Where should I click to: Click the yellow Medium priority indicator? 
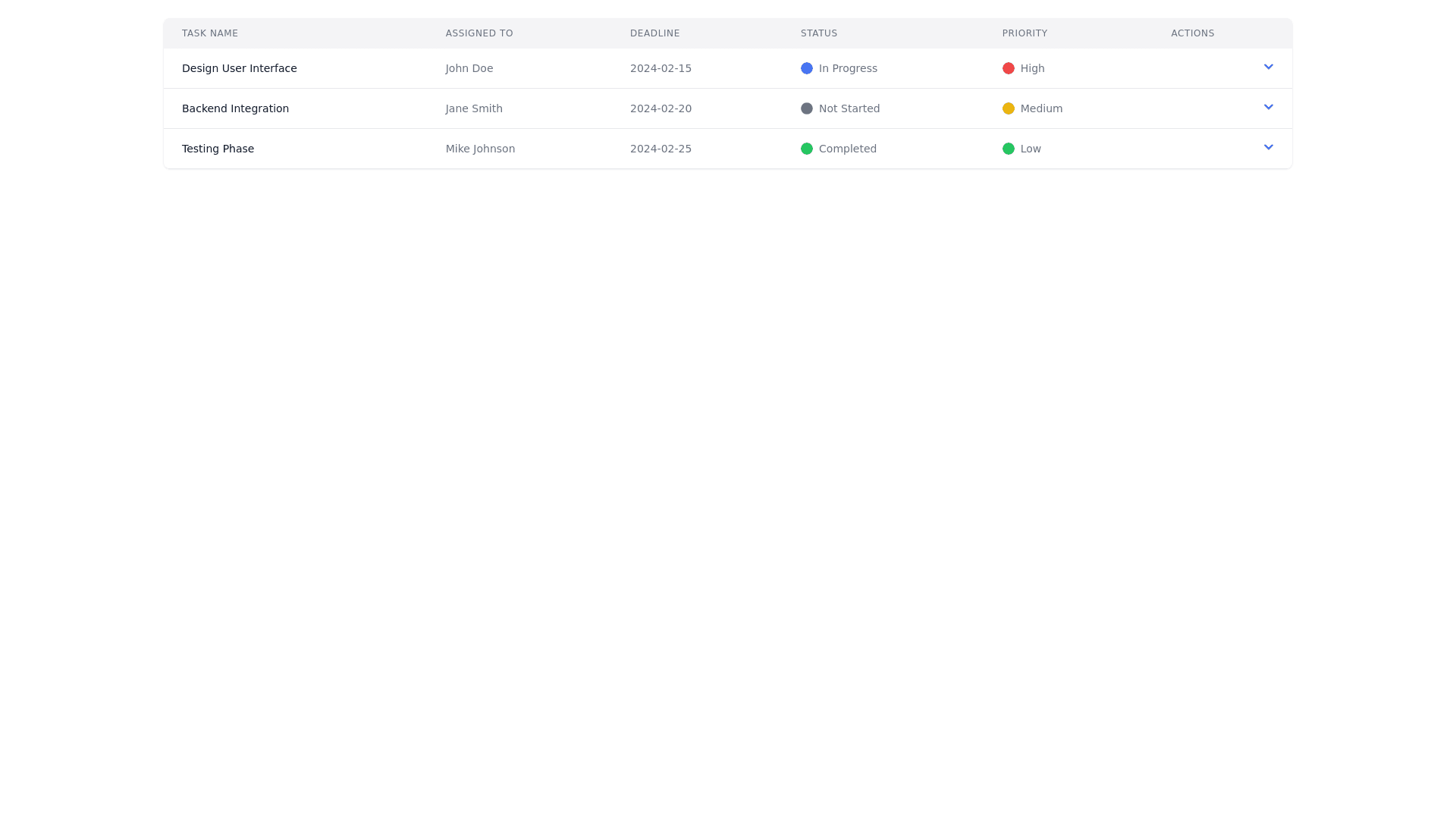[x=1009, y=108]
